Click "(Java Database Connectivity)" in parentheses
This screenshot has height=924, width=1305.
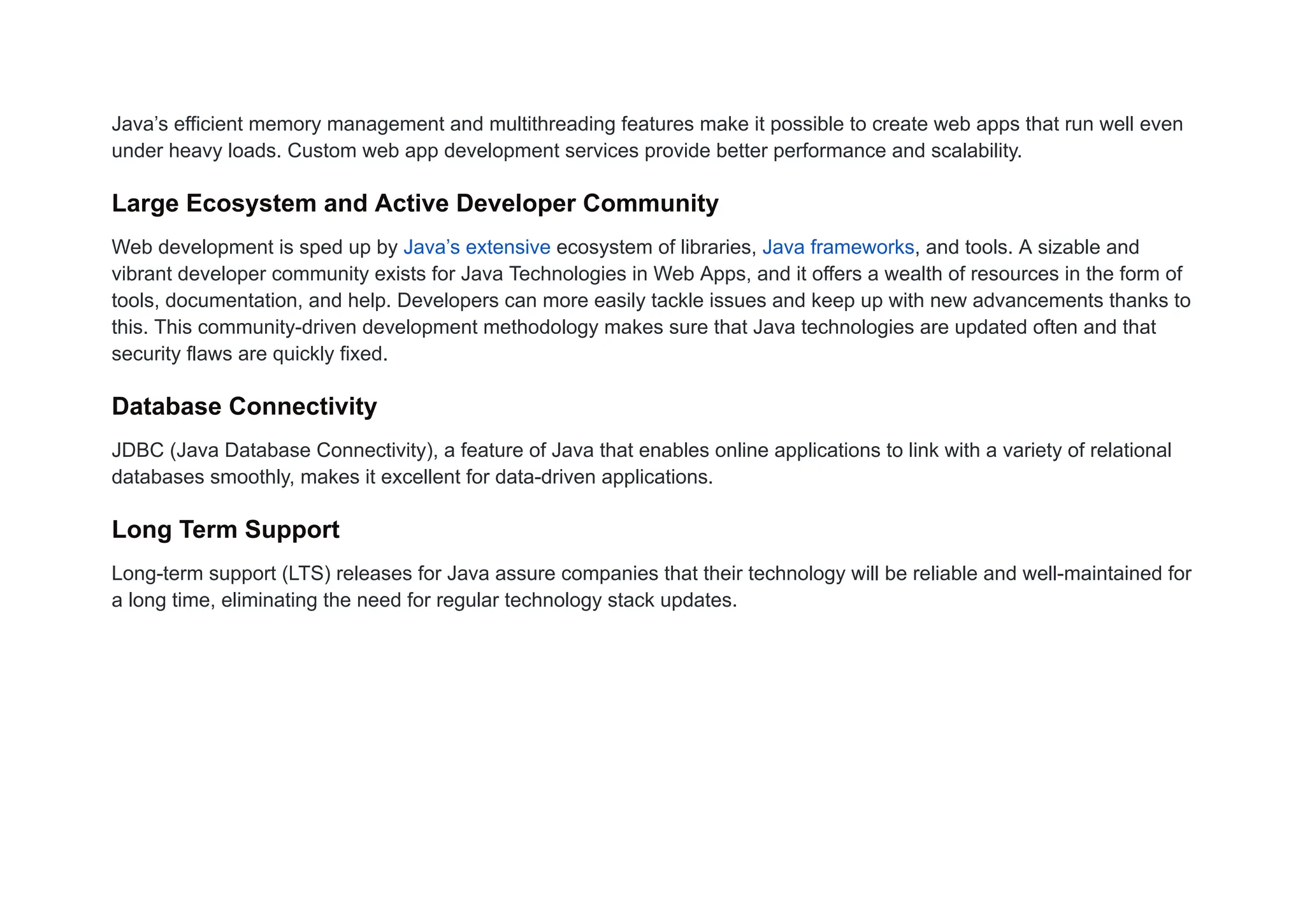(x=303, y=451)
